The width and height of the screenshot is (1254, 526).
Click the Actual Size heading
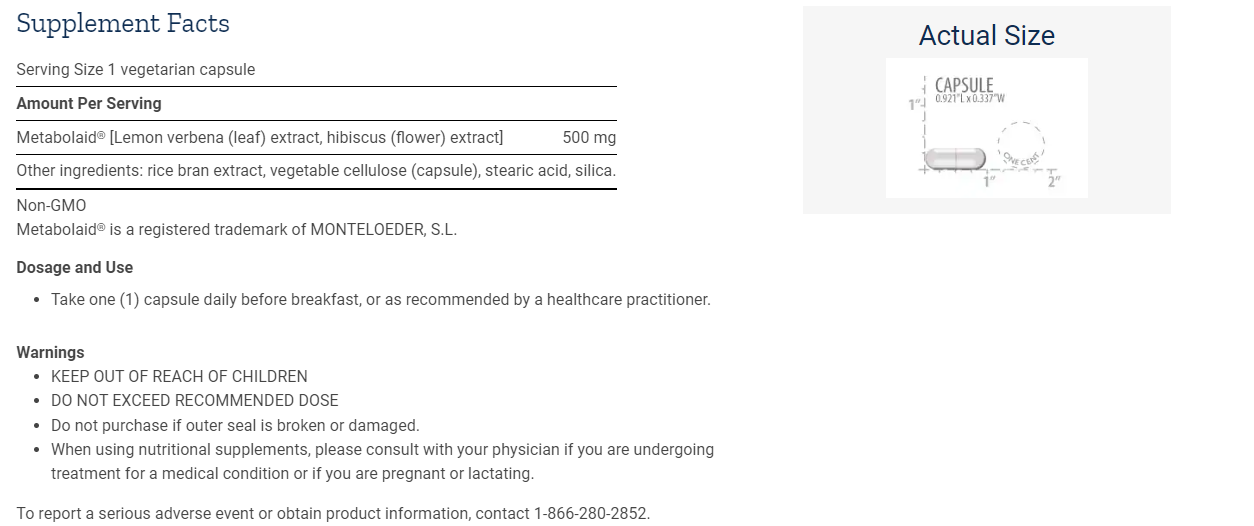(x=987, y=36)
